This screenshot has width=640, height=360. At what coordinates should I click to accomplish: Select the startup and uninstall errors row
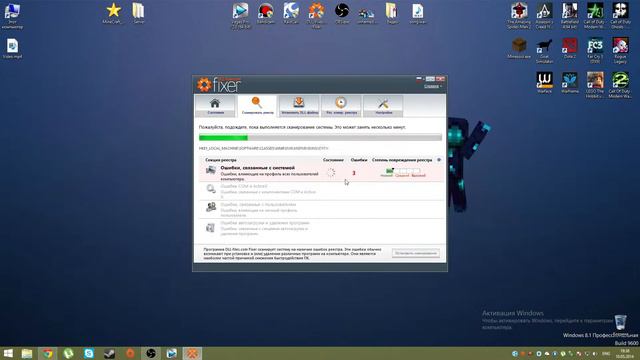pos(322,228)
